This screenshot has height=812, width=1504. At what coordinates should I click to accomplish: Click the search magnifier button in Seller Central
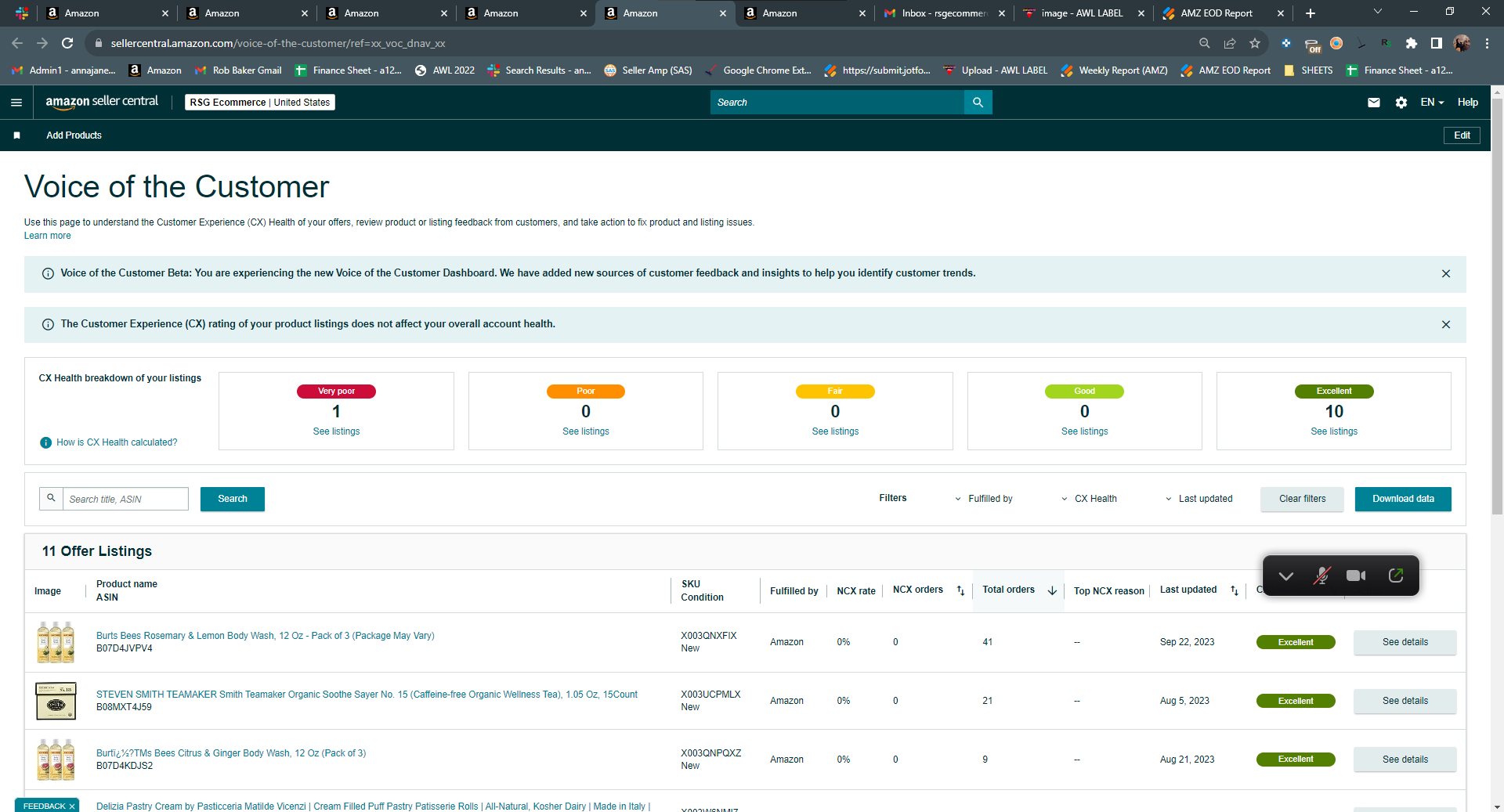click(978, 103)
